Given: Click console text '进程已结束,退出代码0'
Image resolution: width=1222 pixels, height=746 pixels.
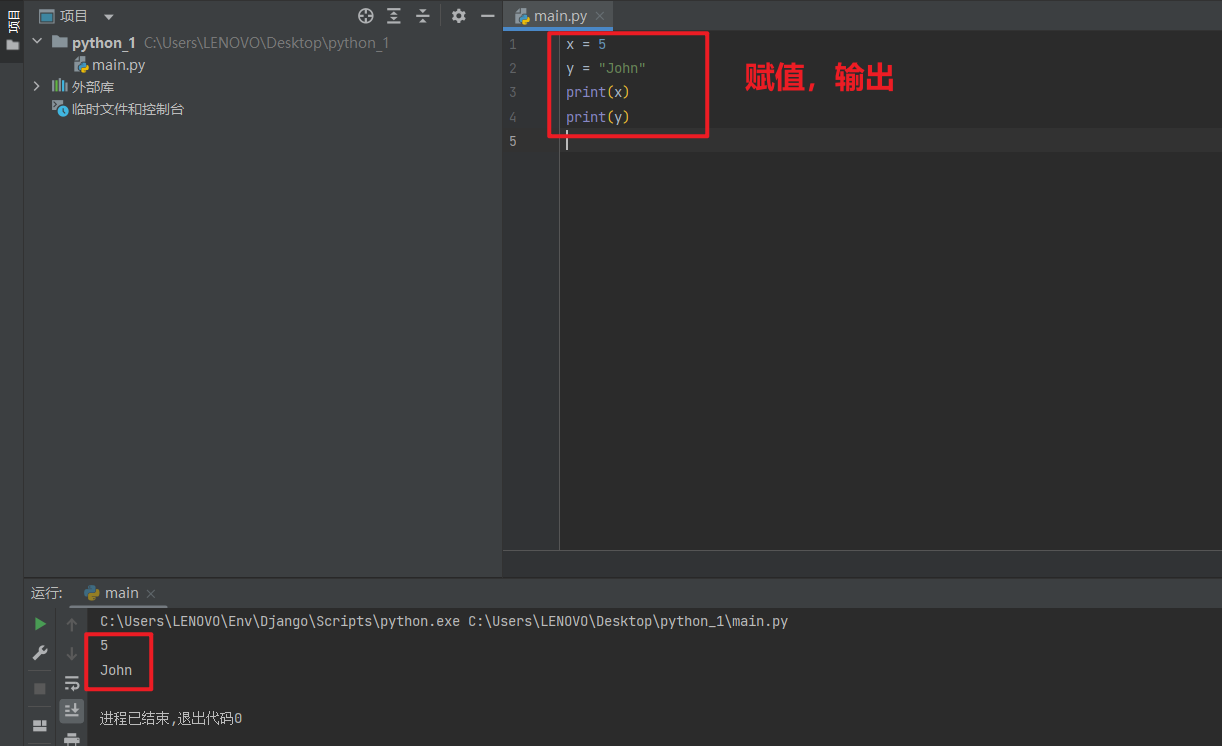Looking at the screenshot, I should [x=171, y=719].
